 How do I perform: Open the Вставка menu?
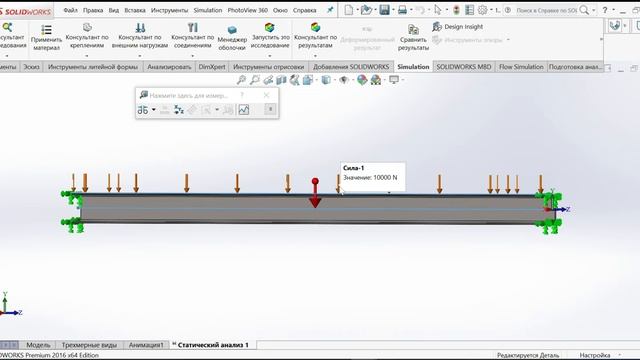click(135, 10)
